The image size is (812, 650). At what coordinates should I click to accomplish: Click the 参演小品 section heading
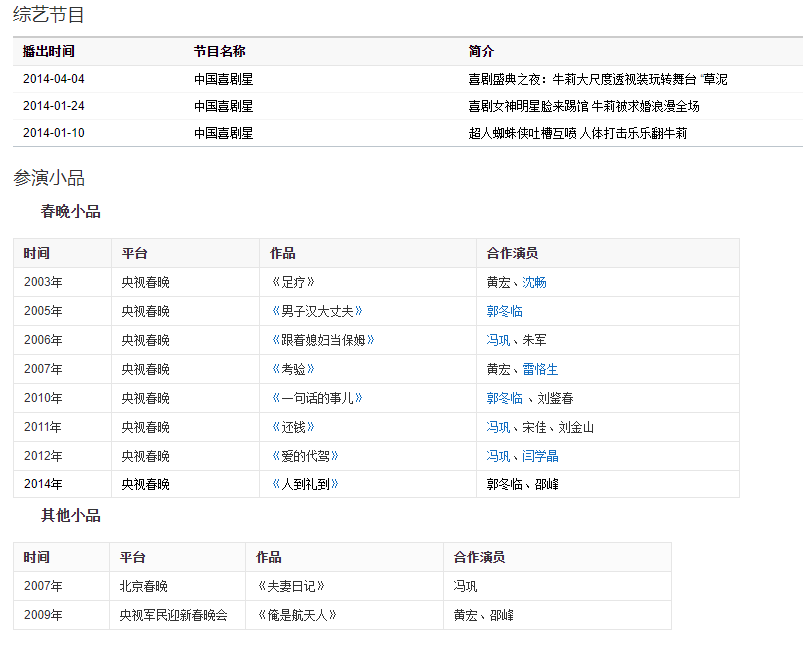click(49, 178)
